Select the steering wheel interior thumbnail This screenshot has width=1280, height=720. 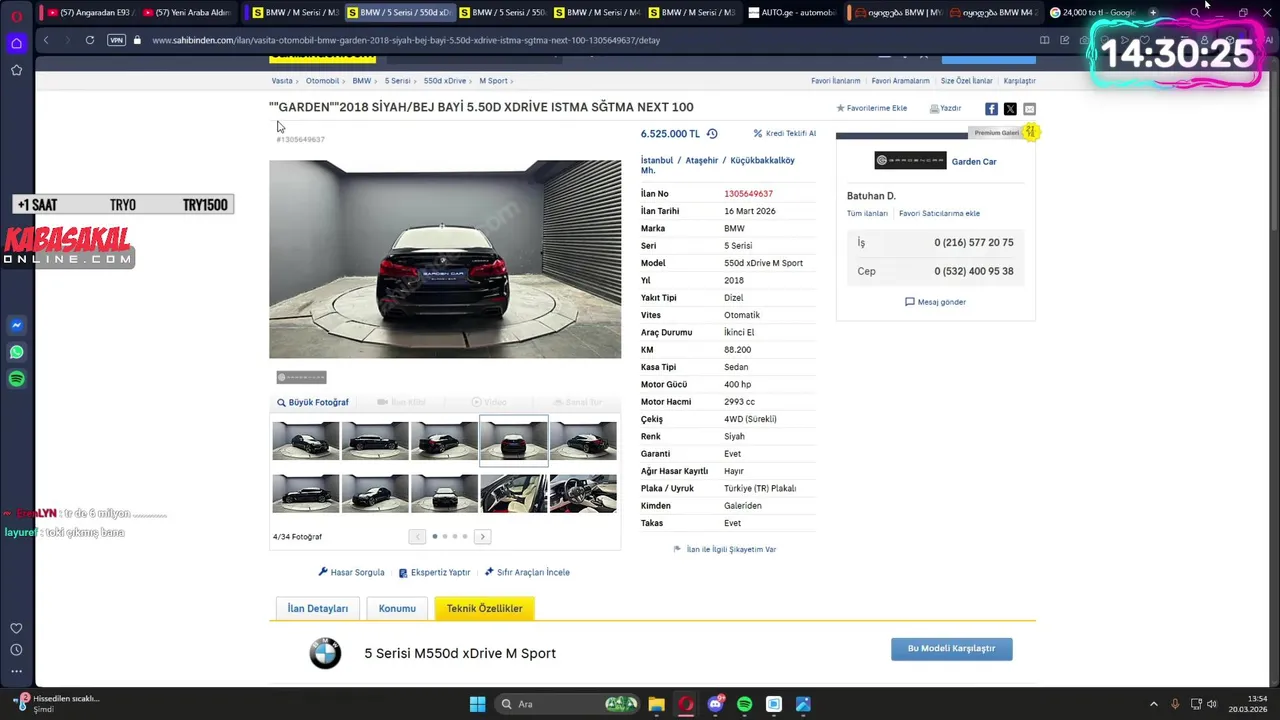pyautogui.click(x=583, y=493)
